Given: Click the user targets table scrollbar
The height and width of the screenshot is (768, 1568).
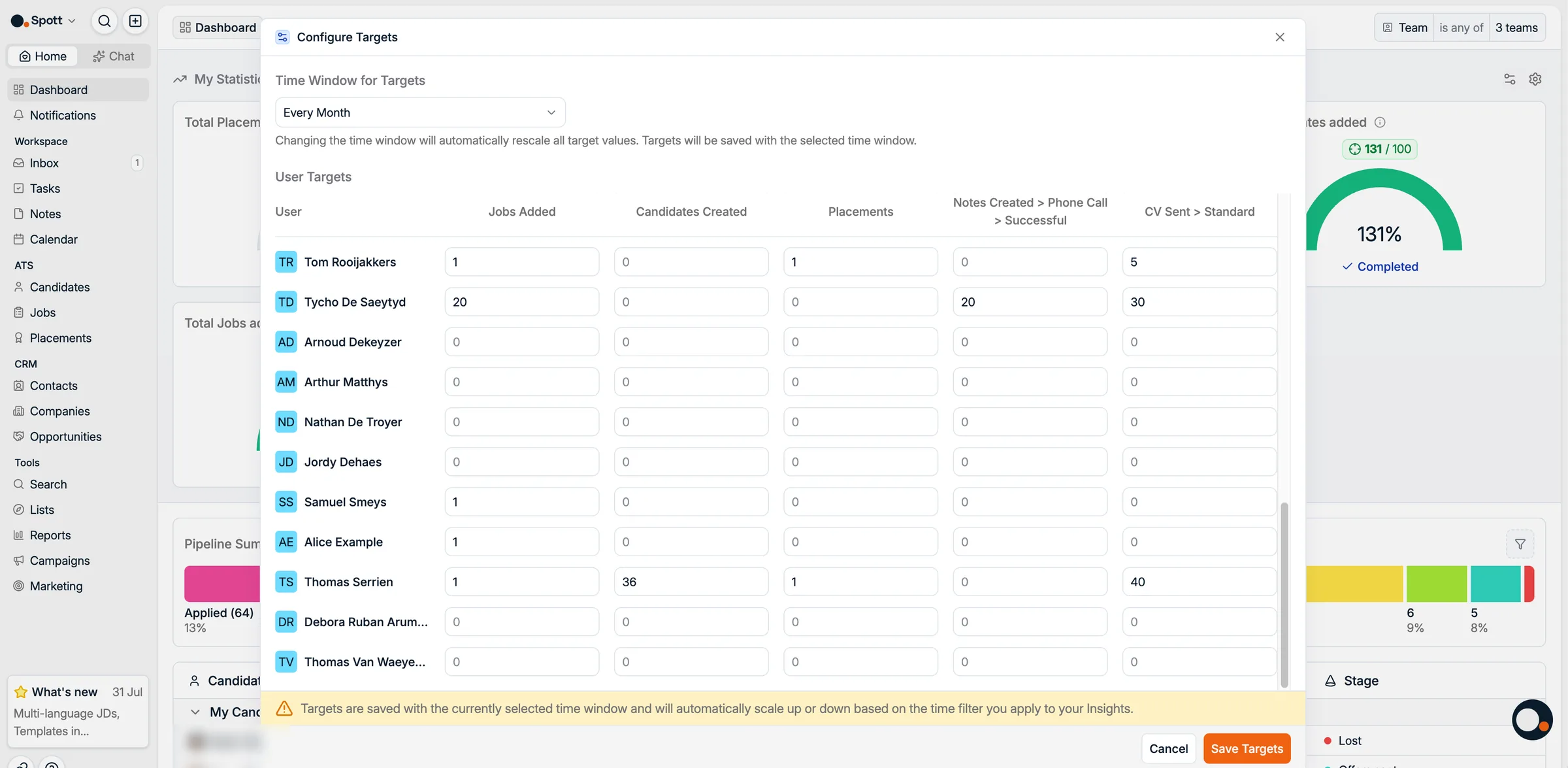Looking at the screenshot, I should pos(1284,595).
